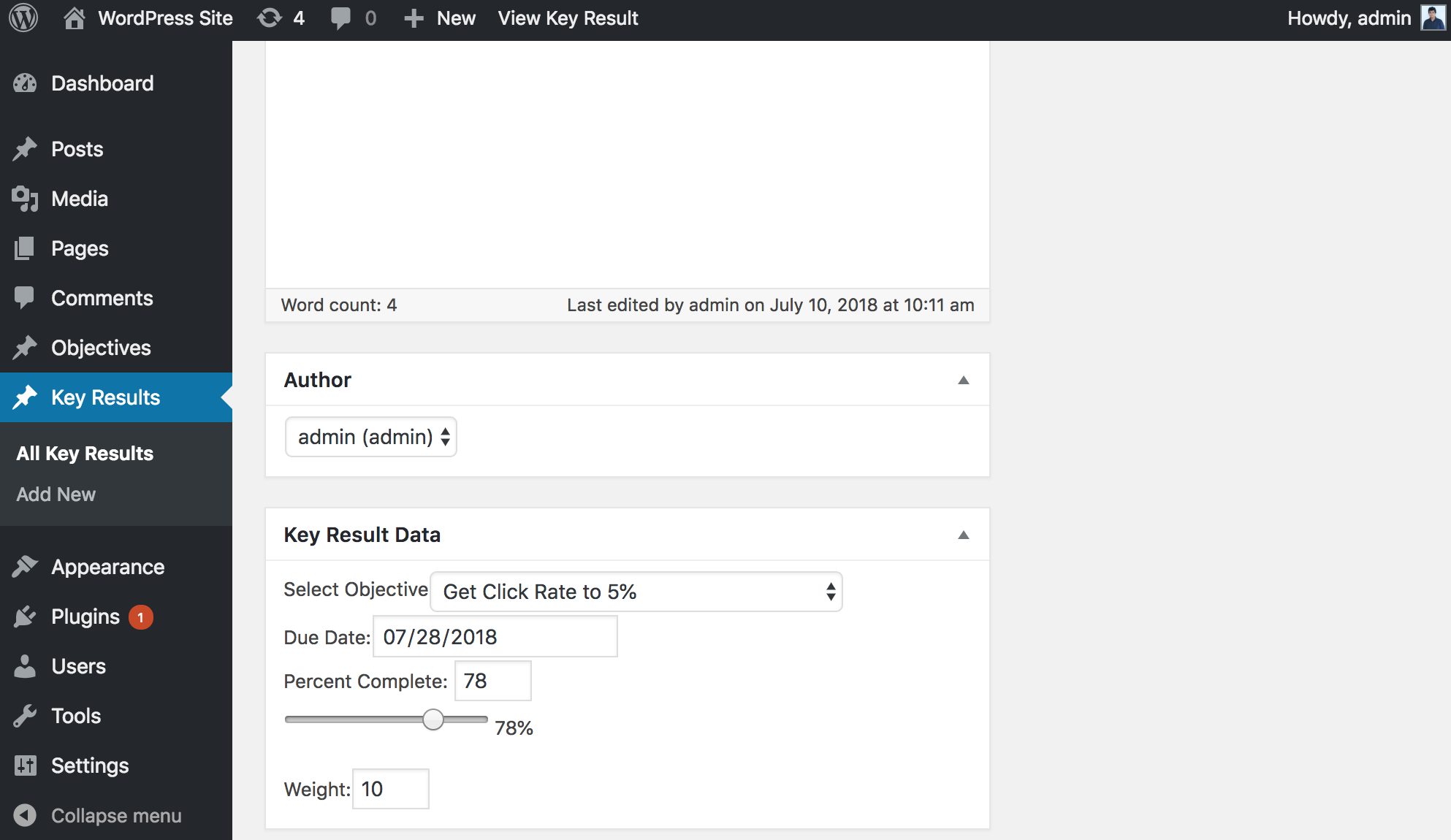The height and width of the screenshot is (840, 1451).
Task: Click the admin avatar picture
Action: pyautogui.click(x=1432, y=18)
